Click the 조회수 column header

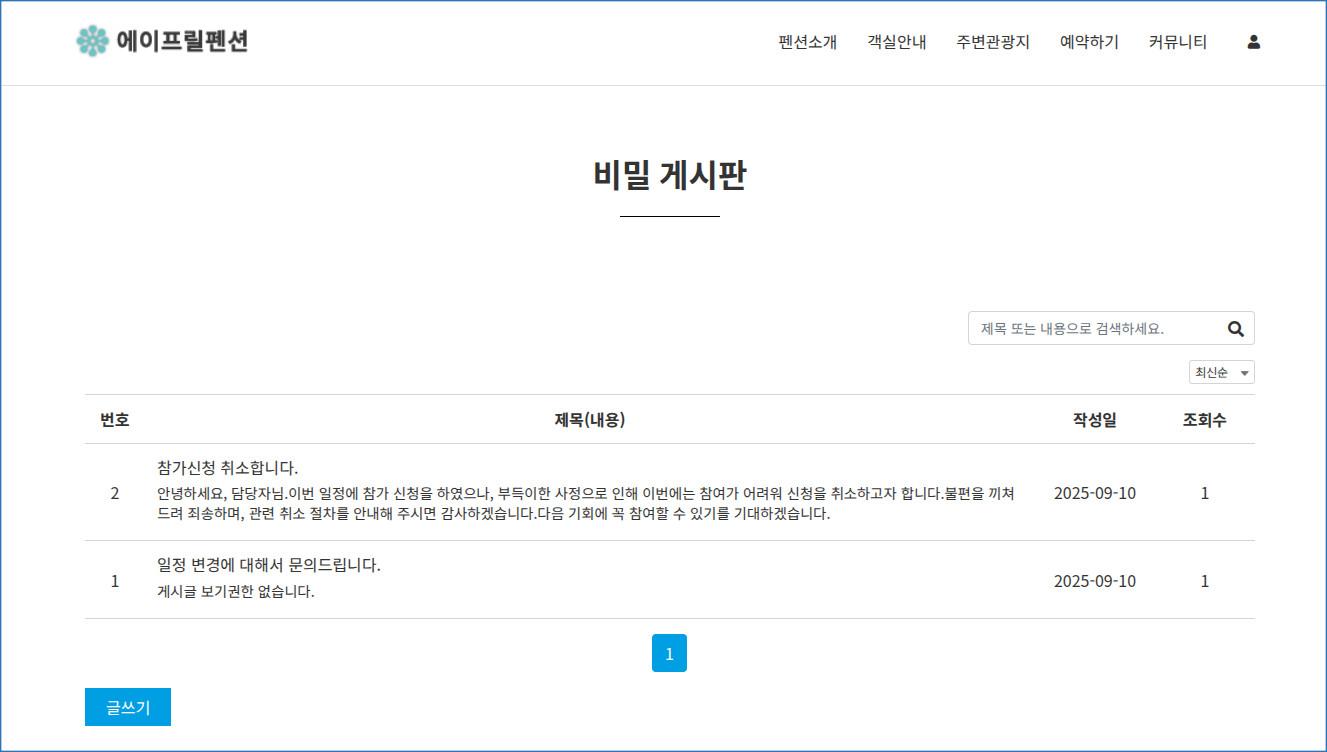[x=1204, y=420]
